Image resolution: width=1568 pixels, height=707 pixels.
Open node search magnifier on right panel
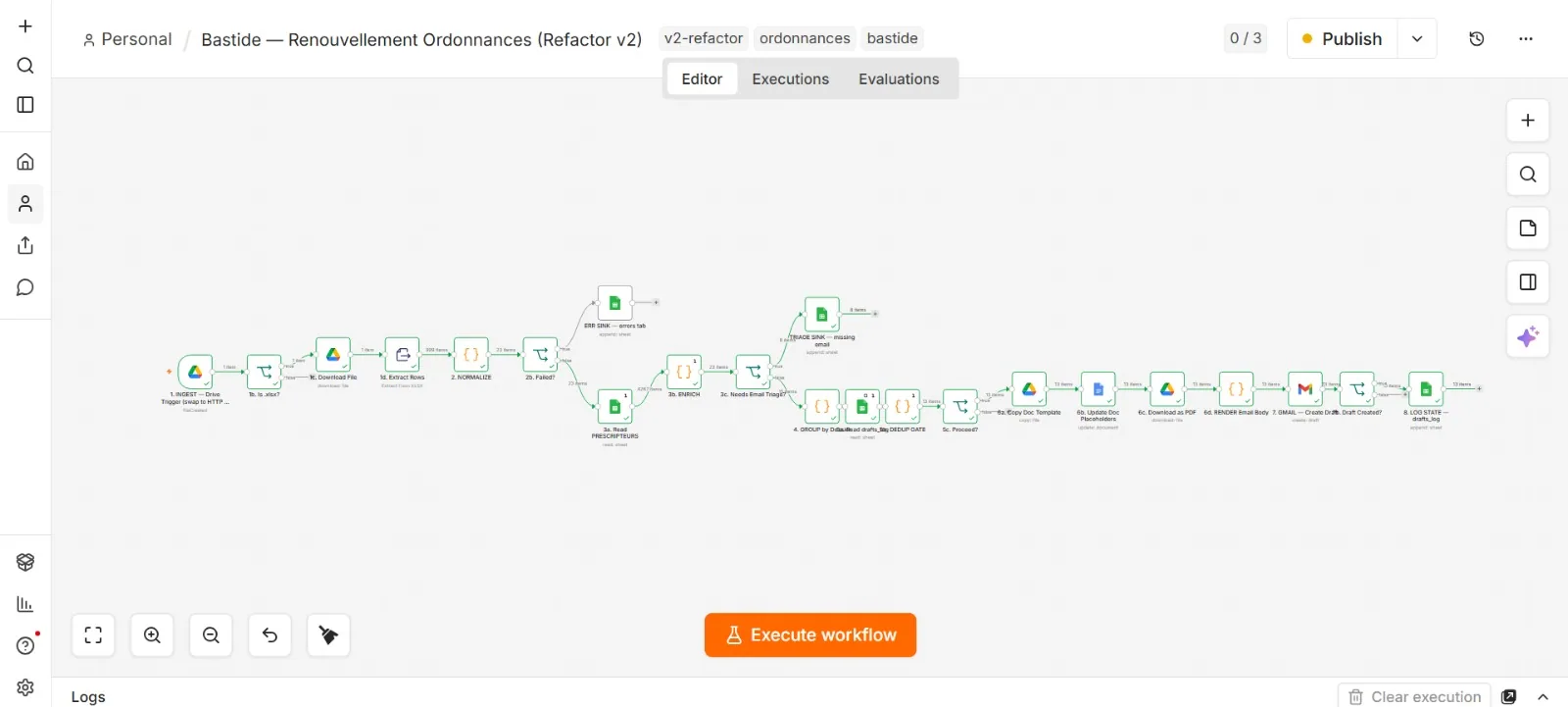pyautogui.click(x=1528, y=175)
